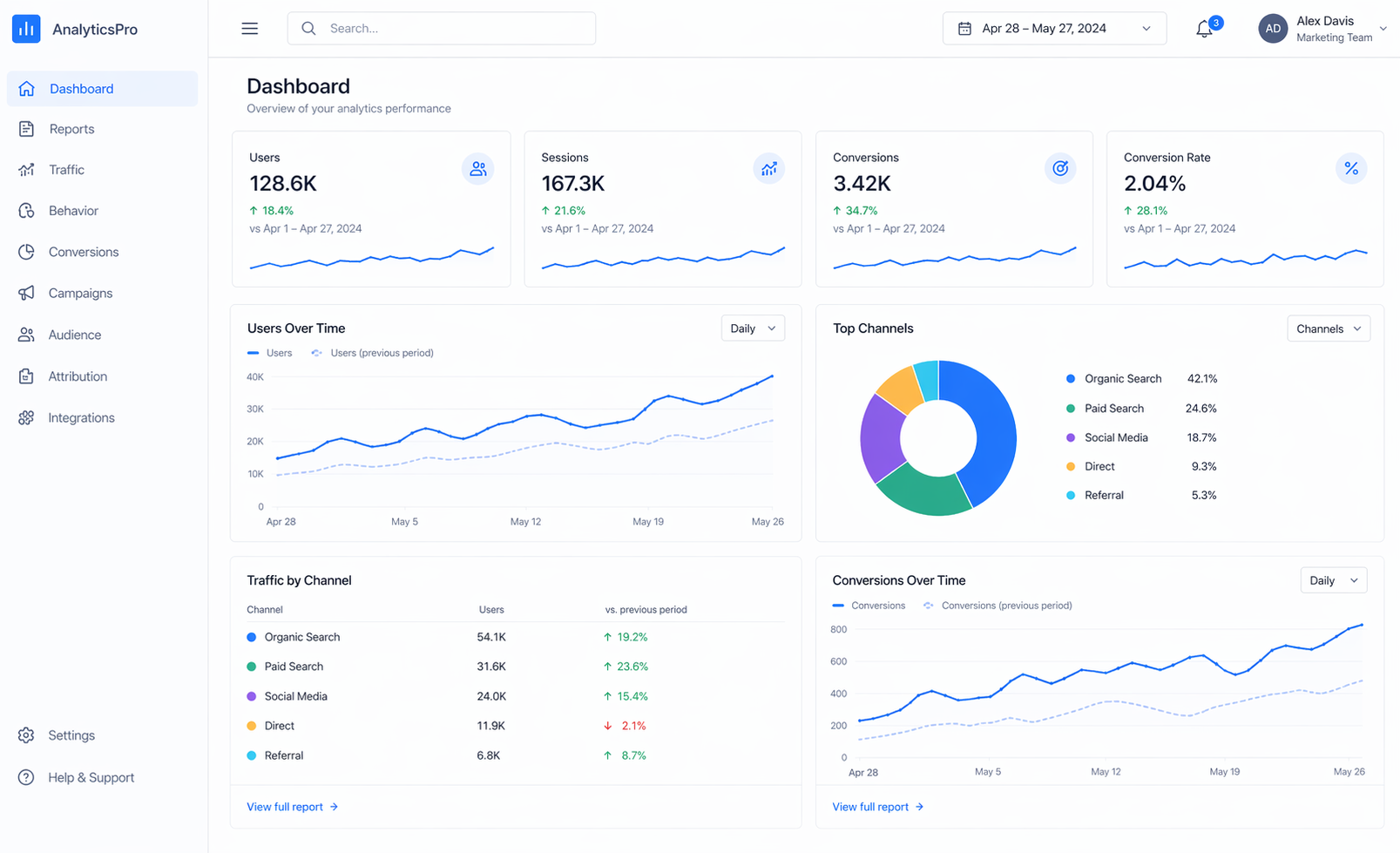Click the Referral 6.8K users value

click(489, 755)
